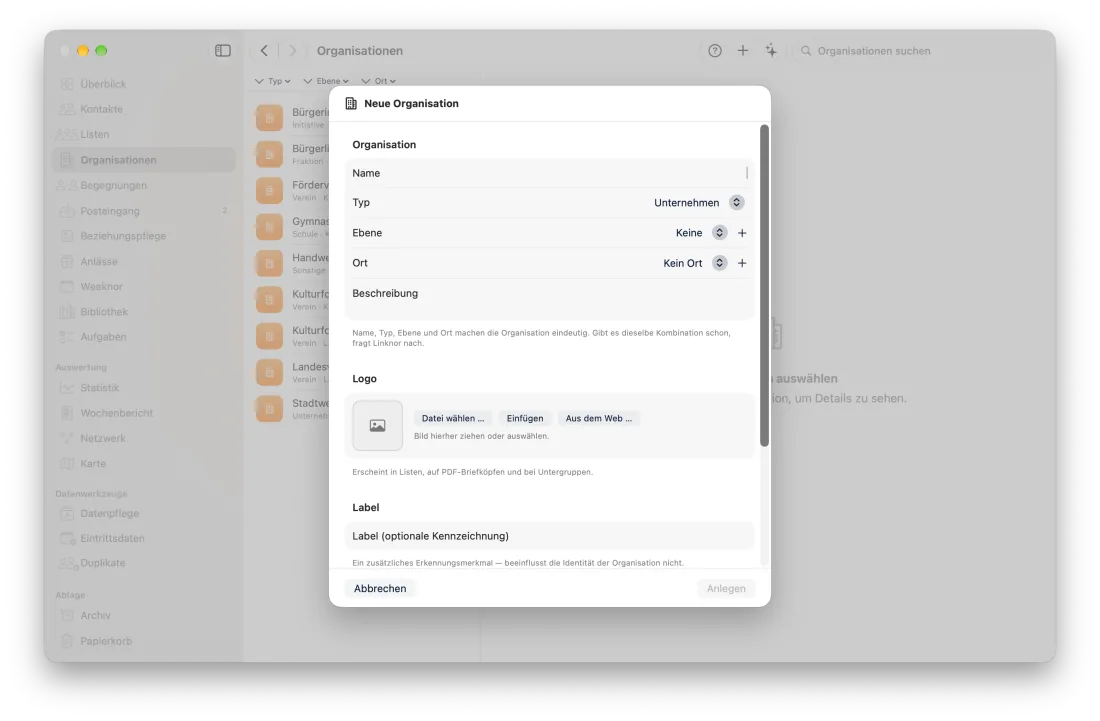Click the plus next to Ebene
This screenshot has height=721, width=1100.
pyautogui.click(x=742, y=233)
